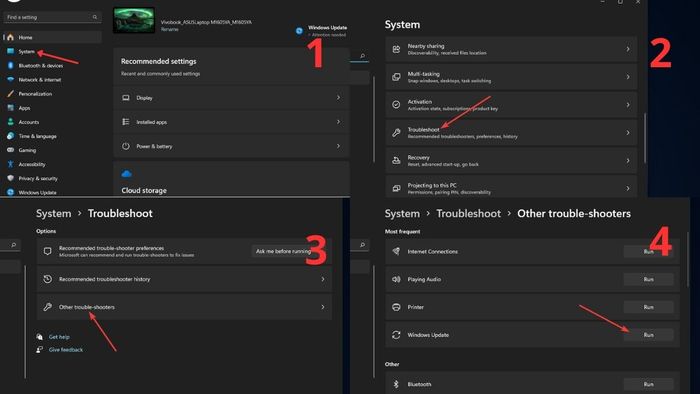Expand the Display row chevron
Image resolution: width=700 pixels, height=394 pixels.
[338, 97]
